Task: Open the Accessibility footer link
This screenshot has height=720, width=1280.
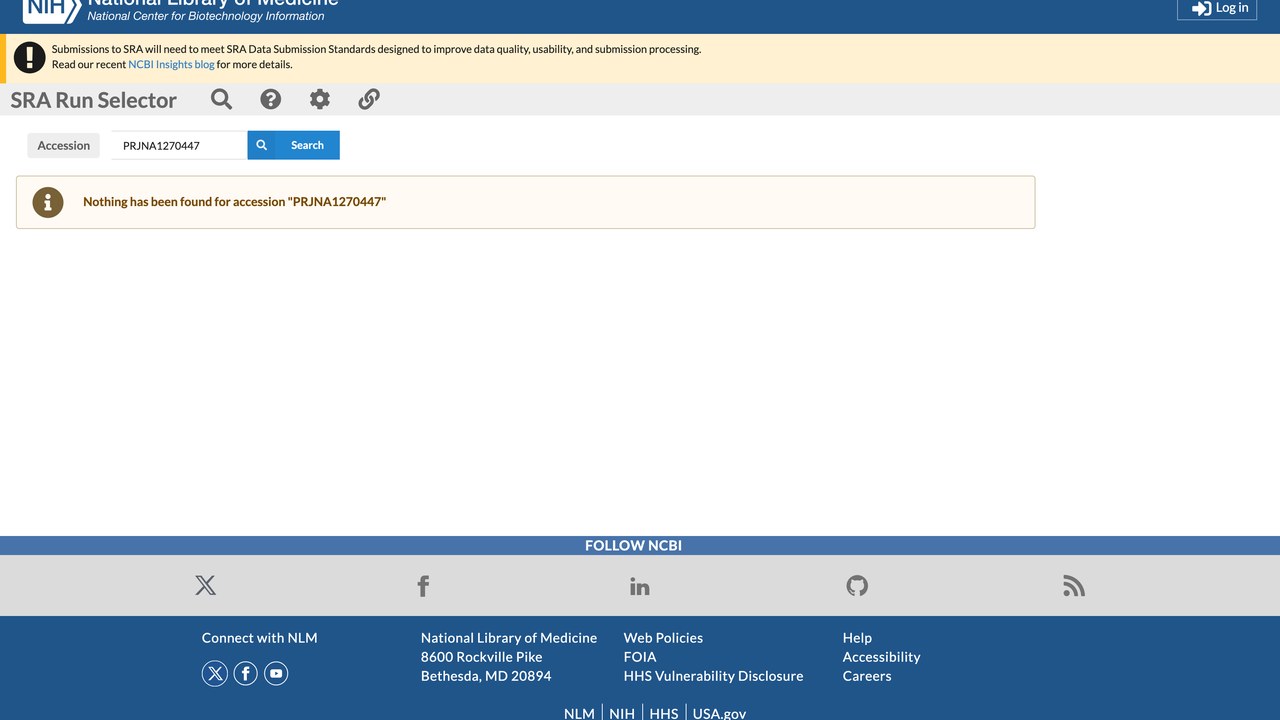Action: pos(882,657)
